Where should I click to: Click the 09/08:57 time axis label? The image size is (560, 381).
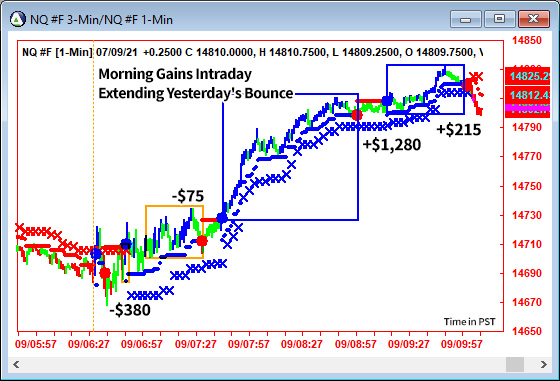pos(355,344)
